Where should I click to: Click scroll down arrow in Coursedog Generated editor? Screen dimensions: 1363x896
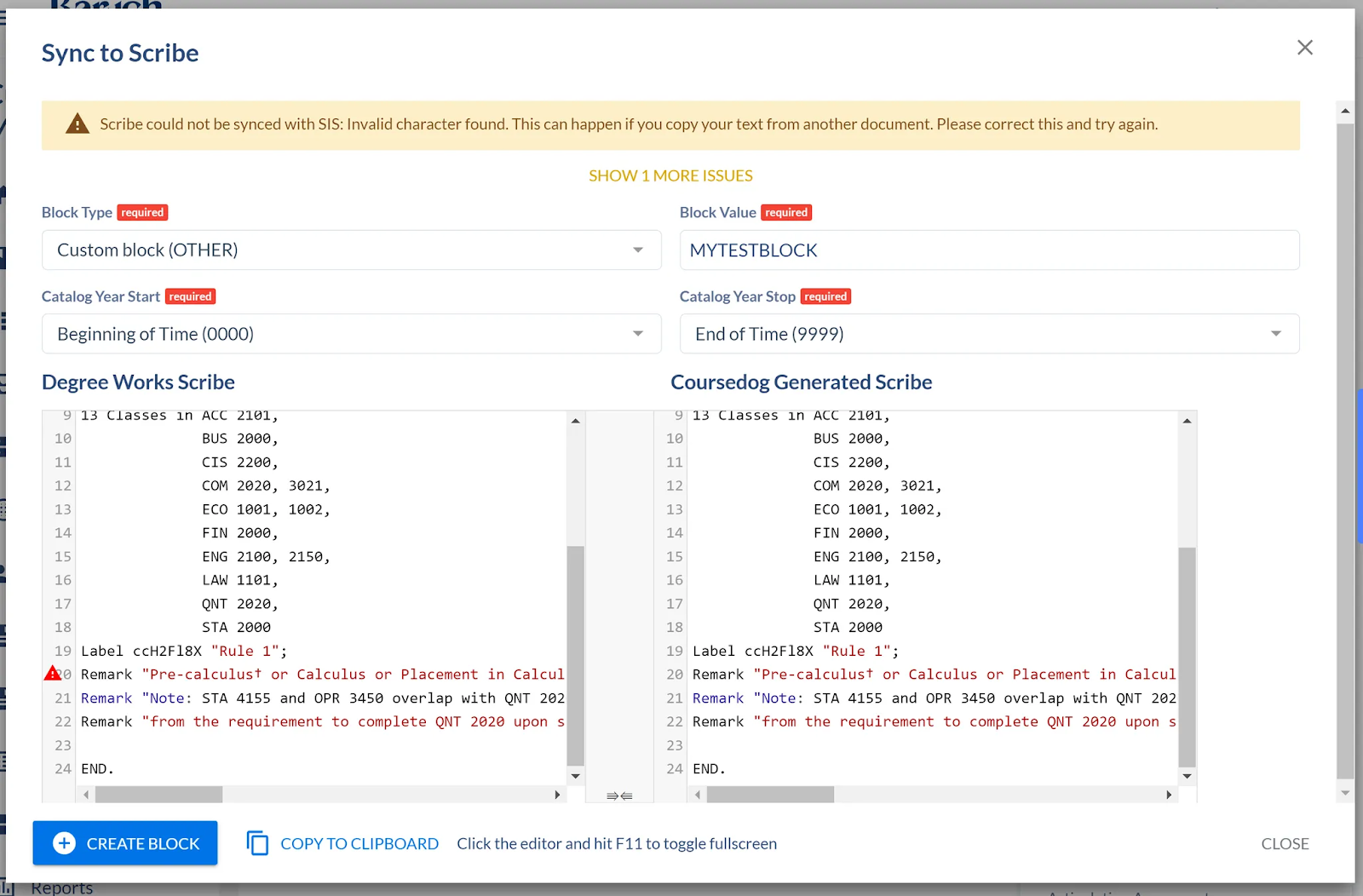(1188, 776)
